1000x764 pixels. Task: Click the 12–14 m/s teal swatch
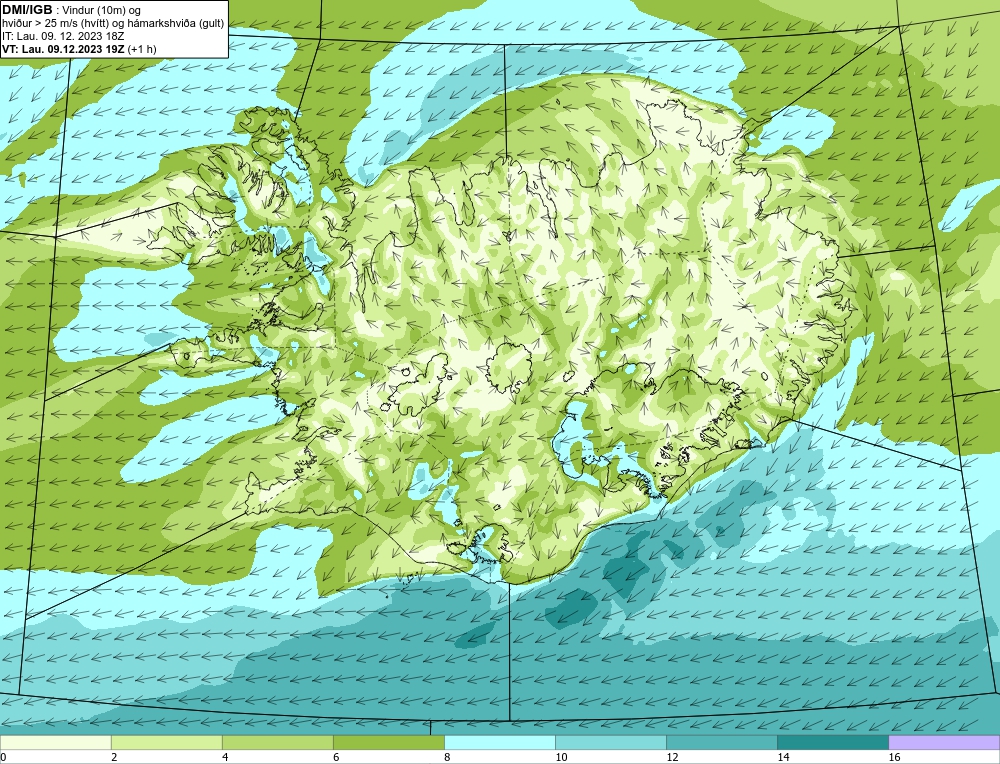721,742
